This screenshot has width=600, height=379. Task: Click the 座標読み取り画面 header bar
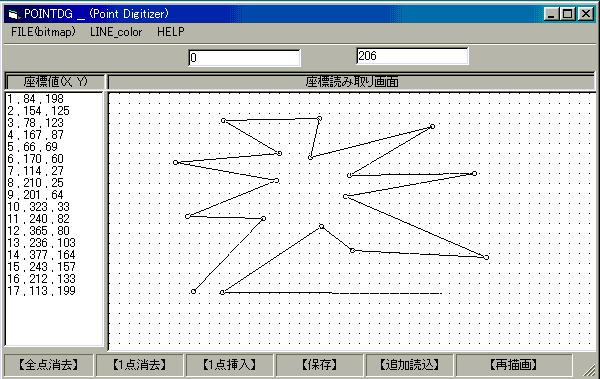[x=352, y=82]
